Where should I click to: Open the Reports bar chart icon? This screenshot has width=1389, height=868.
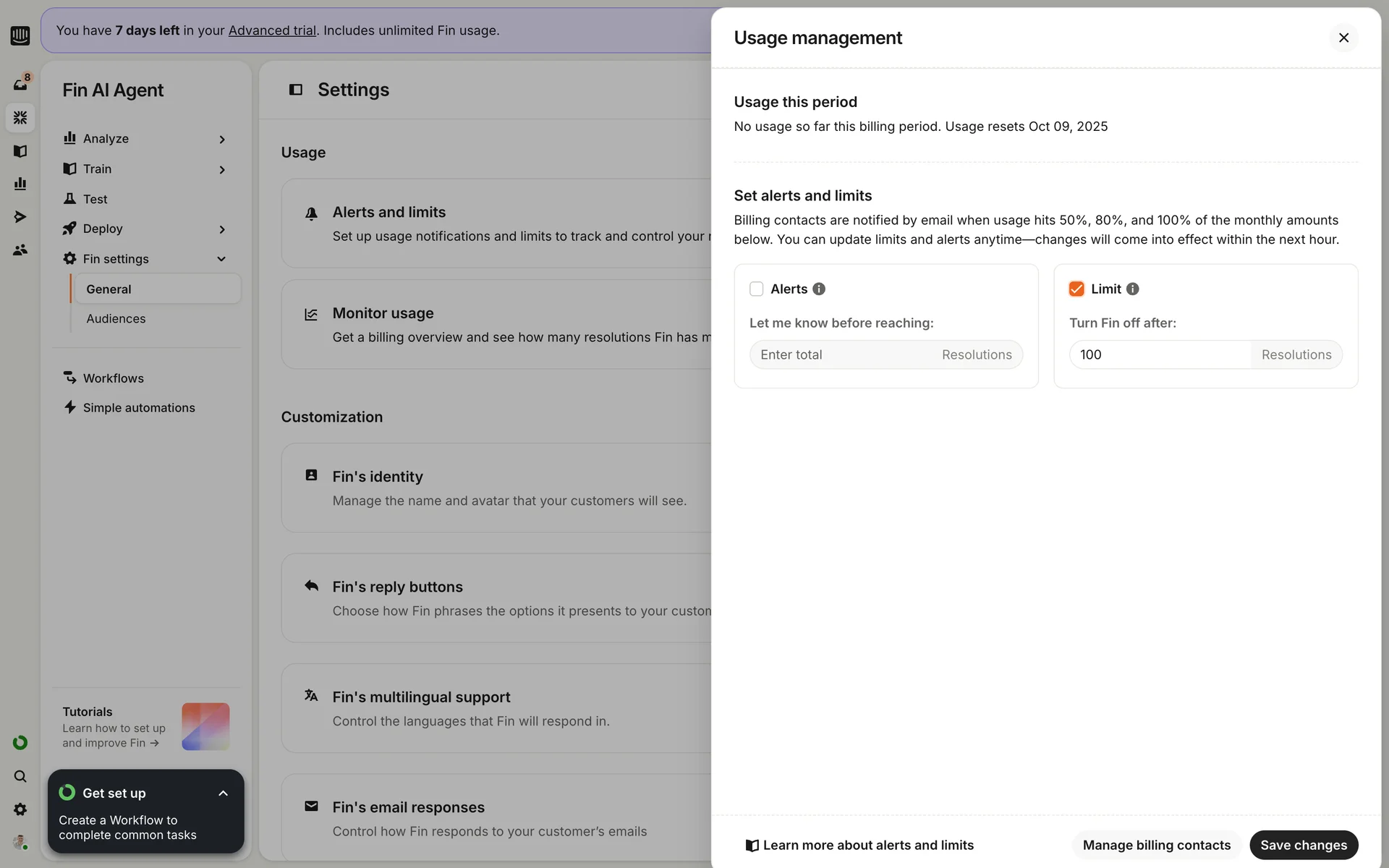click(20, 184)
